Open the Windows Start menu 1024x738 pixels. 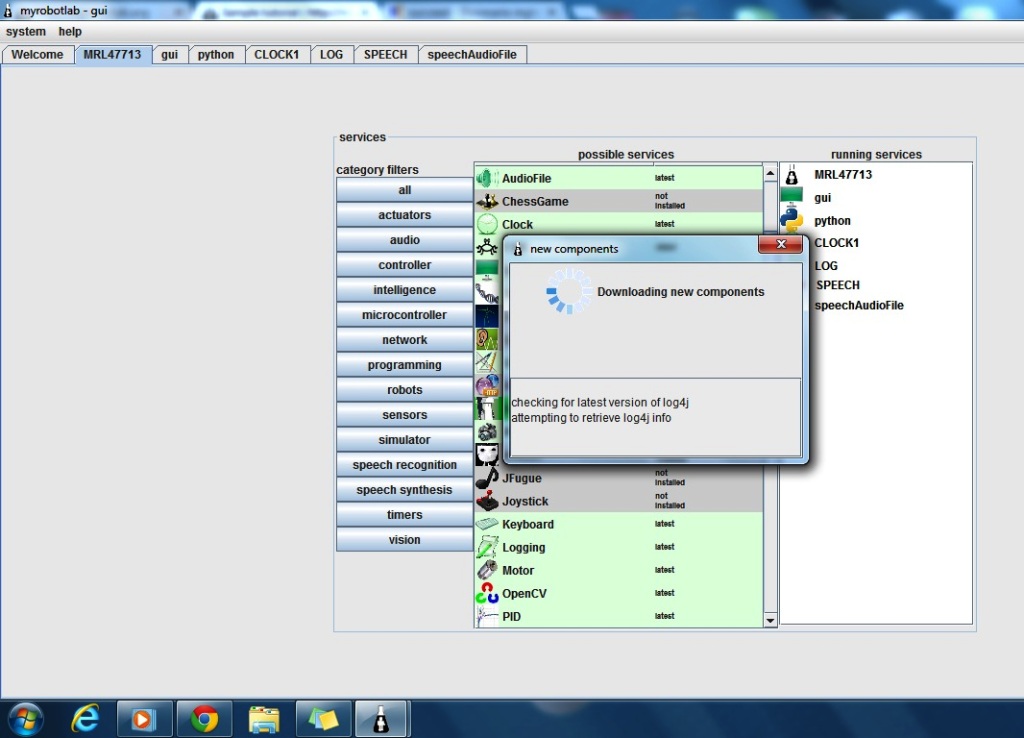25,719
